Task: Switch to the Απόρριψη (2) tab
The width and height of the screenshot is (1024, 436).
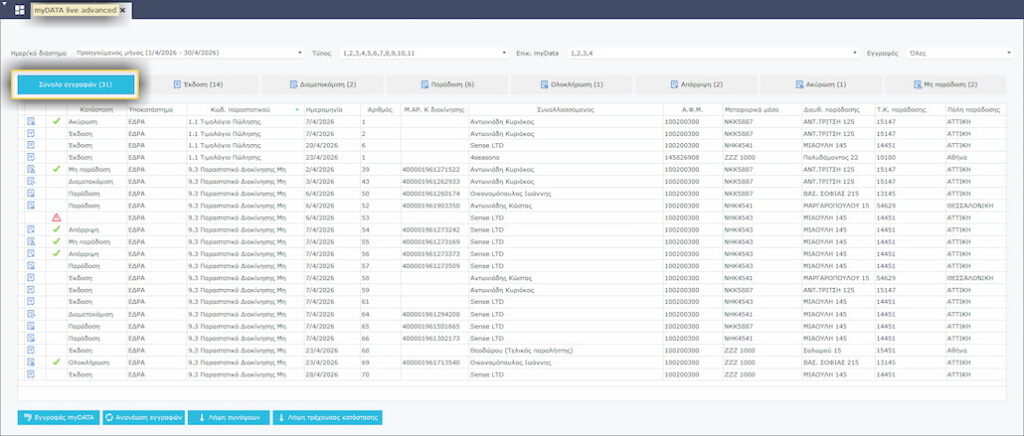Action: pos(696,85)
